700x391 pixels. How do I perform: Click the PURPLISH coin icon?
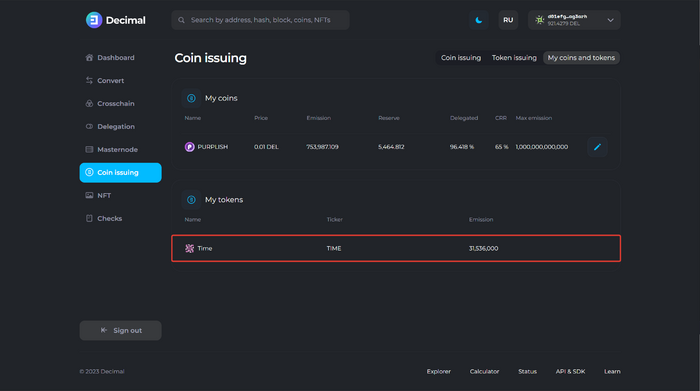click(x=190, y=147)
